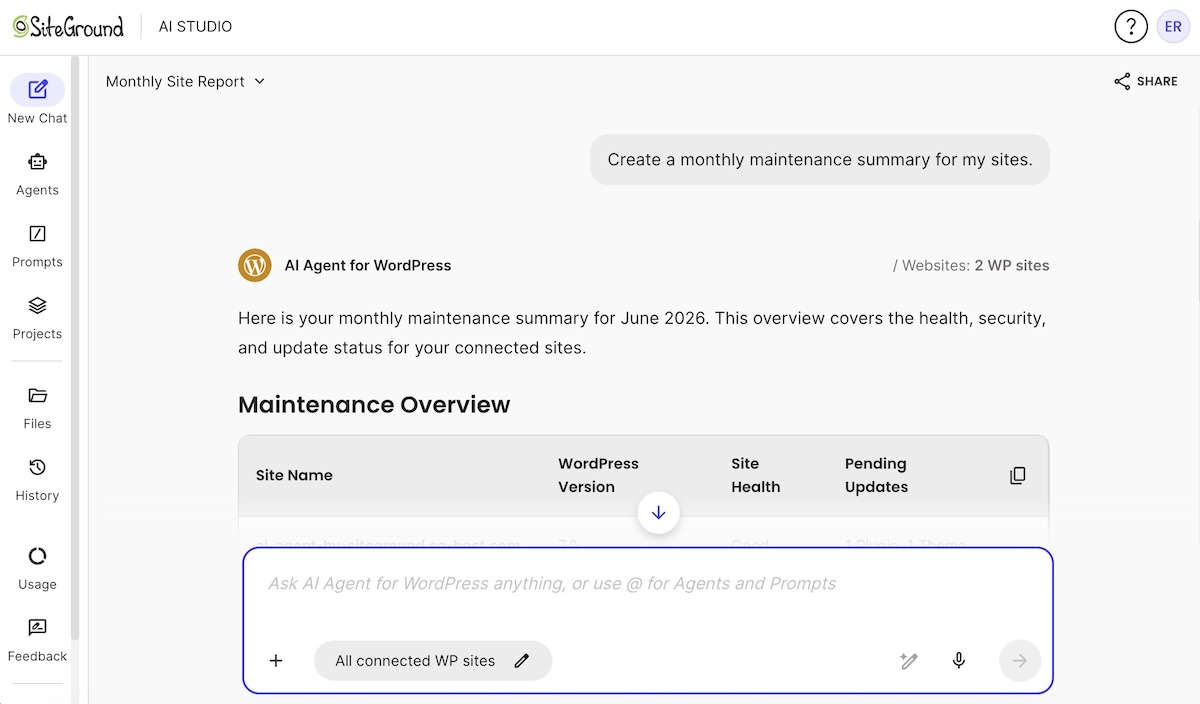This screenshot has height=704, width=1200.
Task: Open the help question mark icon
Action: tap(1131, 27)
